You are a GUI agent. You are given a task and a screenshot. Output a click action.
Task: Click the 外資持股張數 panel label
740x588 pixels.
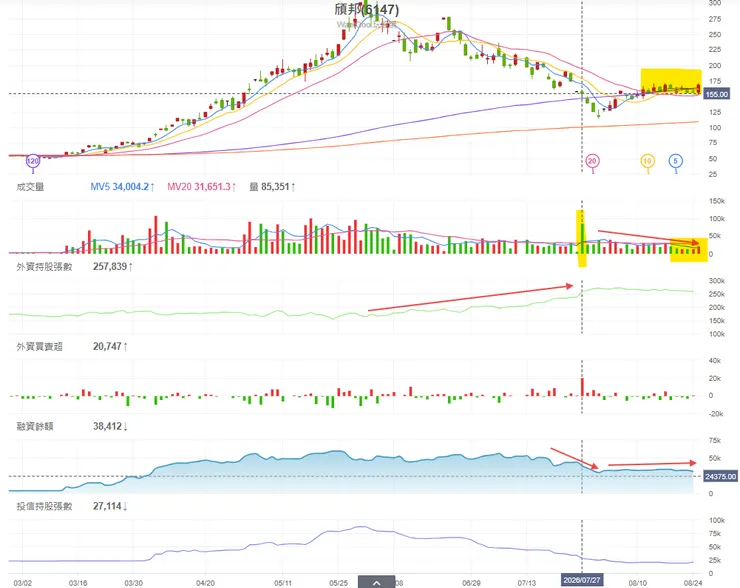pos(44,267)
